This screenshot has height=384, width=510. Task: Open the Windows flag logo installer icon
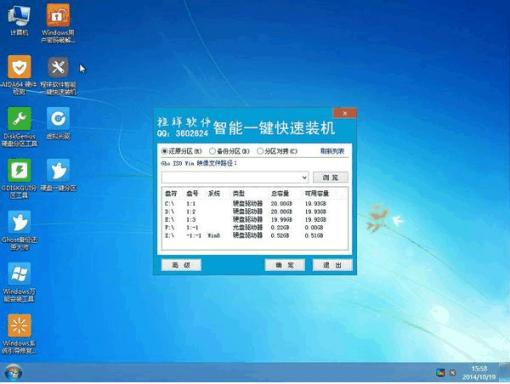tap(19, 282)
